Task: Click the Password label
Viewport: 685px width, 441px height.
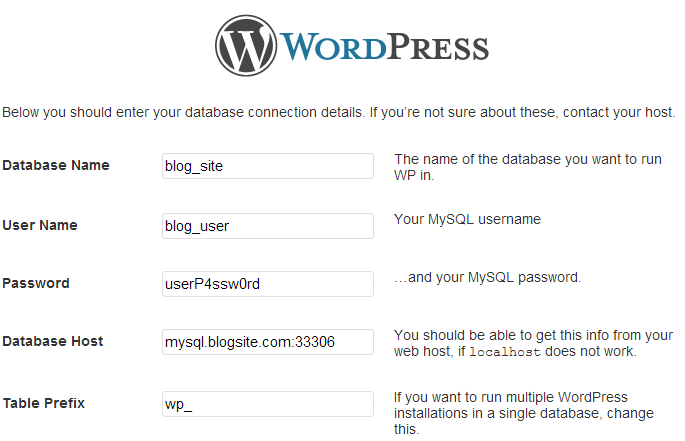Action: (x=36, y=283)
